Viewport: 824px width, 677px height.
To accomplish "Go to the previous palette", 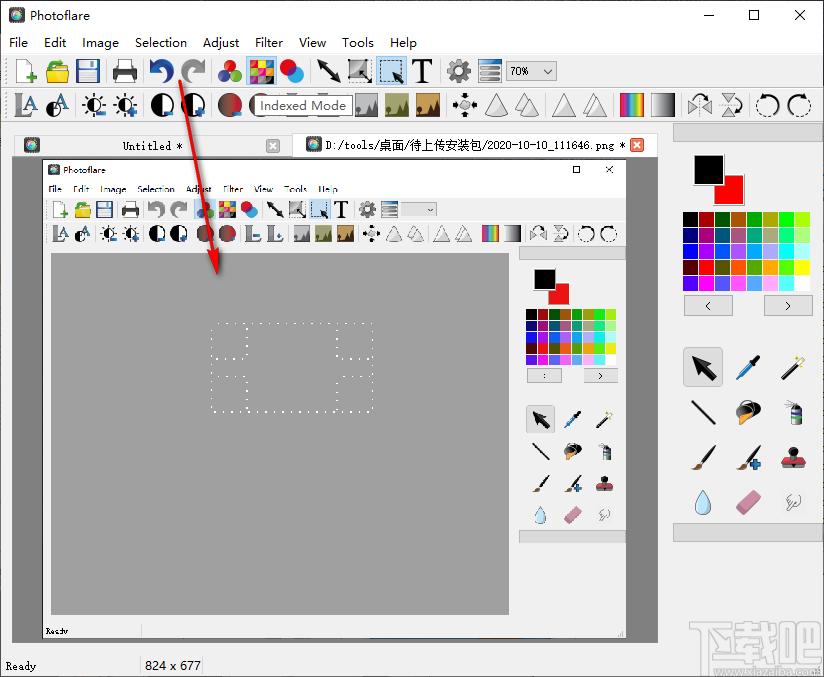I will pos(708,305).
